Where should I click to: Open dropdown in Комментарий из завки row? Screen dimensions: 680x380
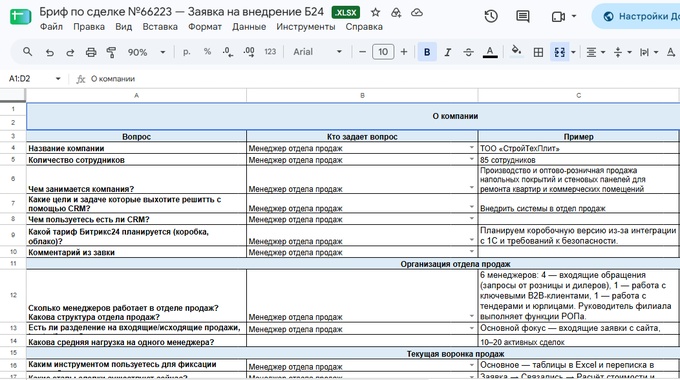[471, 251]
